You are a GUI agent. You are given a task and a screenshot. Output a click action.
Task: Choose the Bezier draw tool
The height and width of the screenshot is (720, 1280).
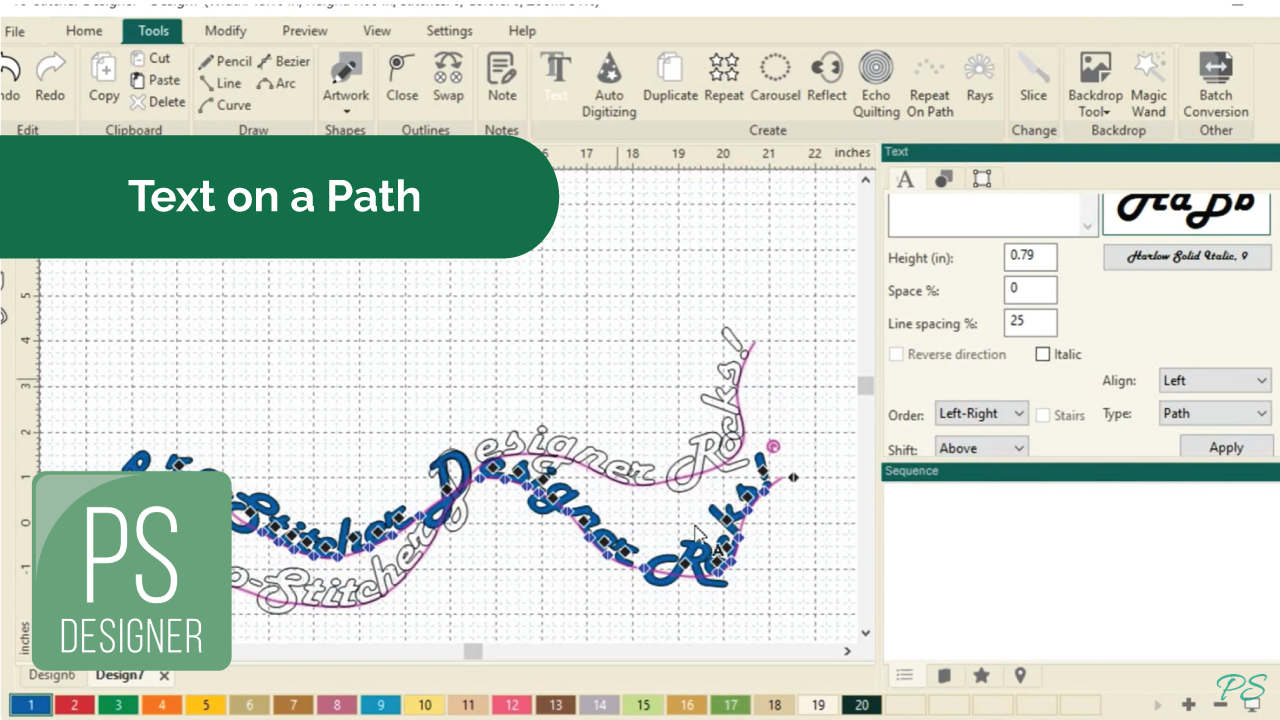[284, 62]
